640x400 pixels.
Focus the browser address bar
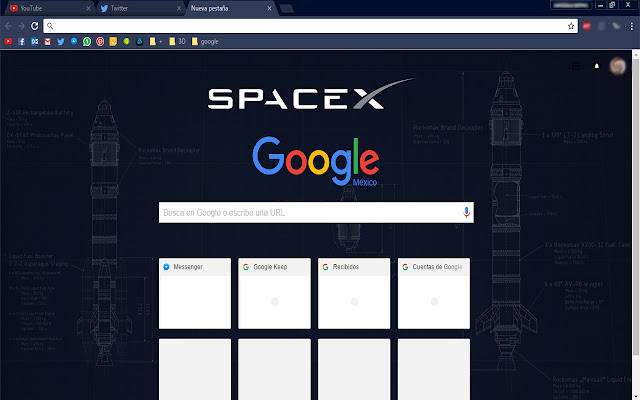310,26
